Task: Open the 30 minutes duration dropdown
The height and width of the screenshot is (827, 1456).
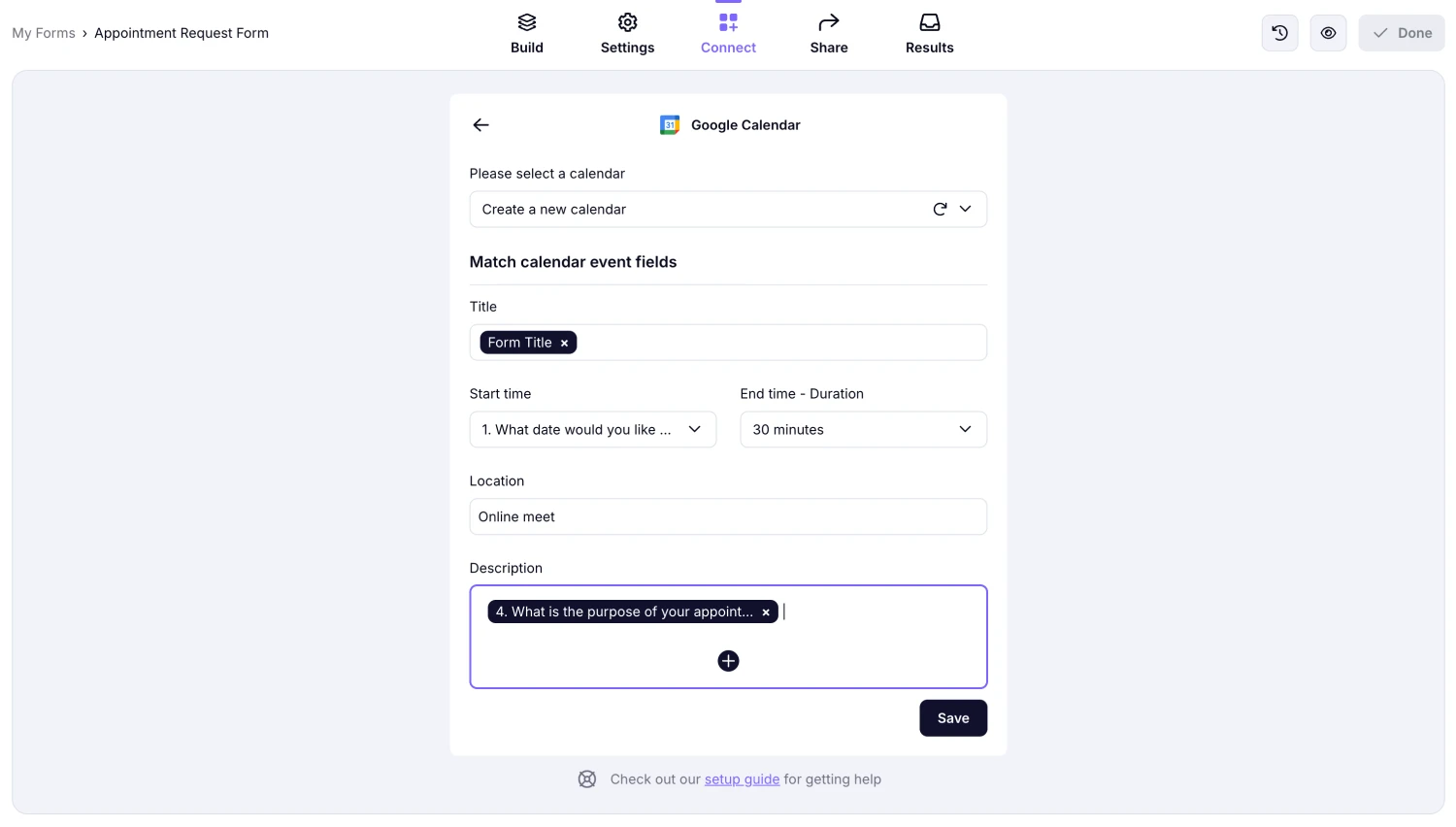Action: (965, 429)
